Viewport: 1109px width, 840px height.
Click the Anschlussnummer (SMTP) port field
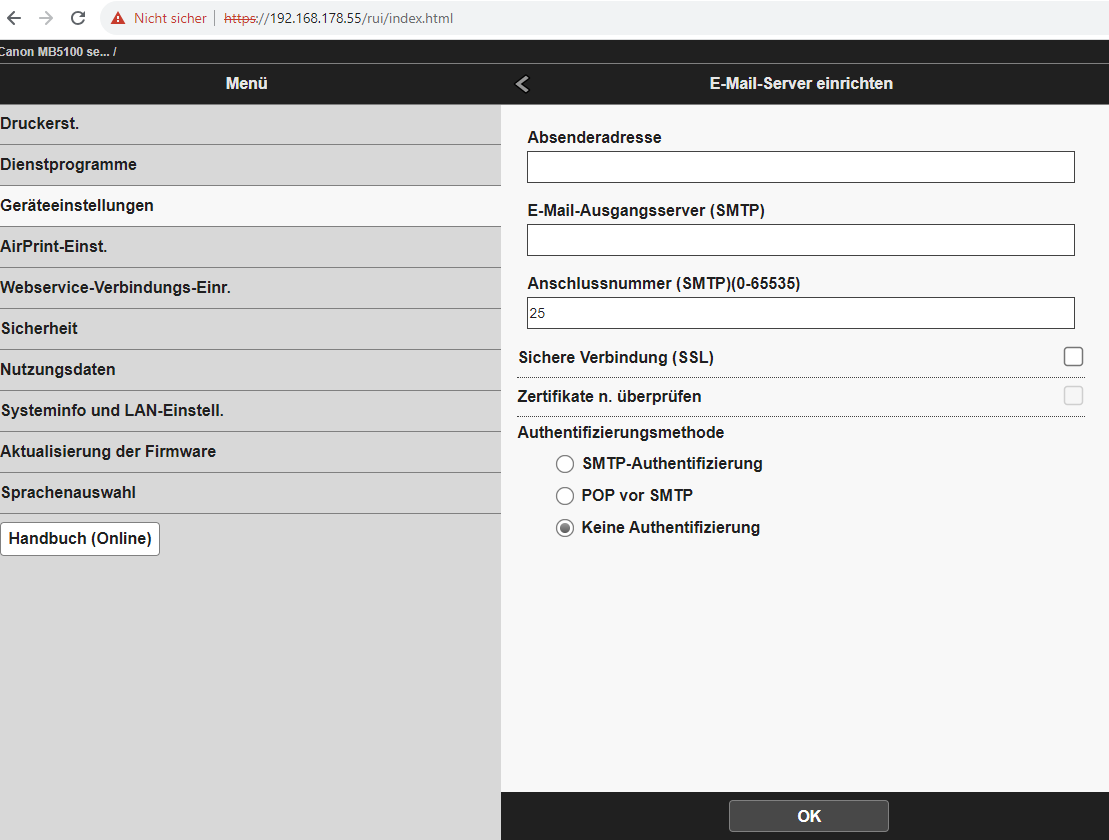pos(801,313)
